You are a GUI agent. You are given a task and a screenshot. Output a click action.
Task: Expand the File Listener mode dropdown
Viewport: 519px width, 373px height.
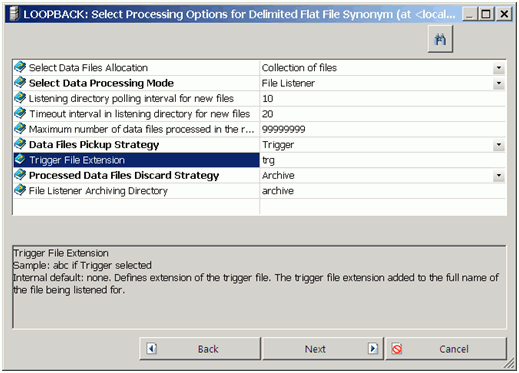pyautogui.click(x=499, y=83)
